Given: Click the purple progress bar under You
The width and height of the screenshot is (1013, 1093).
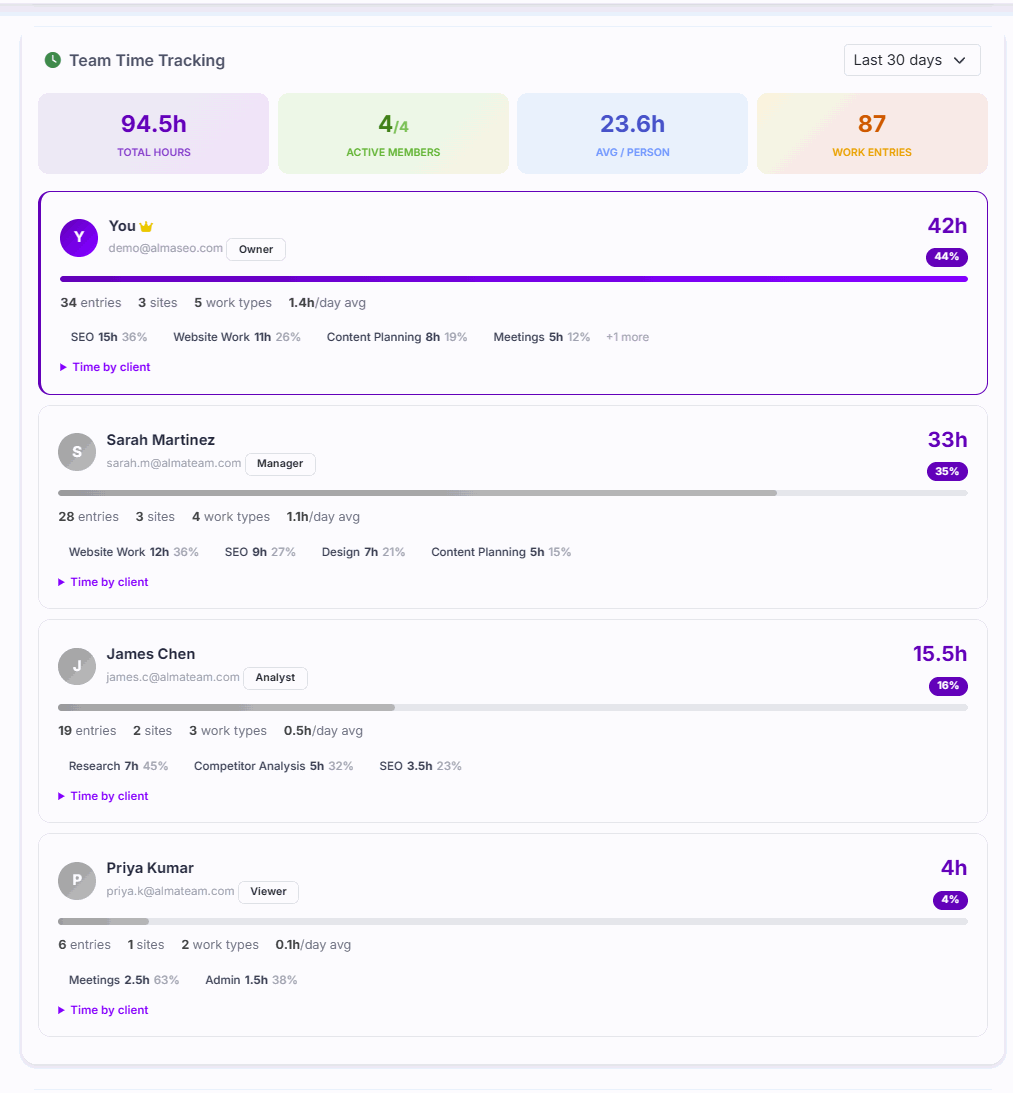Looking at the screenshot, I should pos(514,279).
